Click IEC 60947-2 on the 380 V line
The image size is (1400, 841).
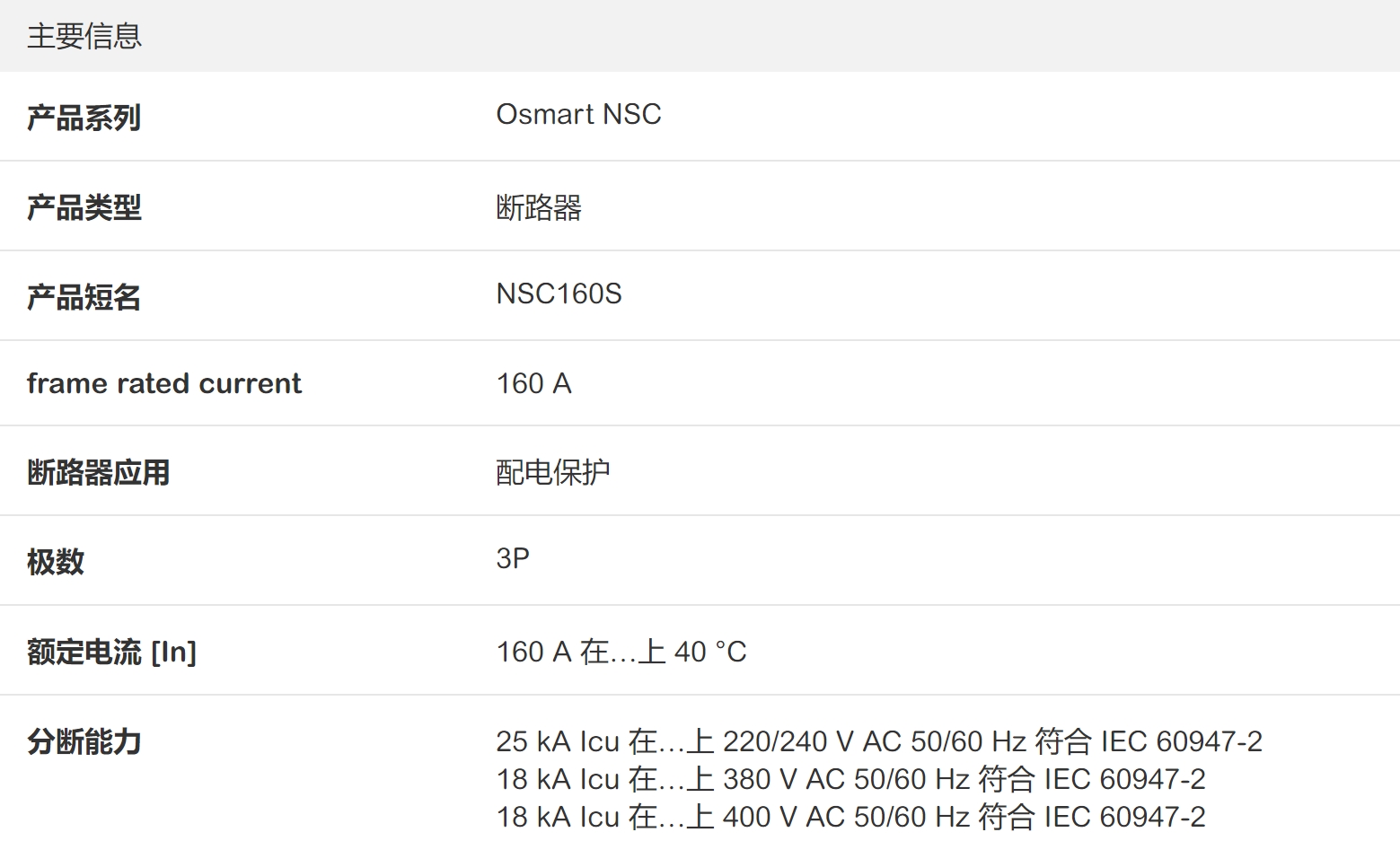1124,779
